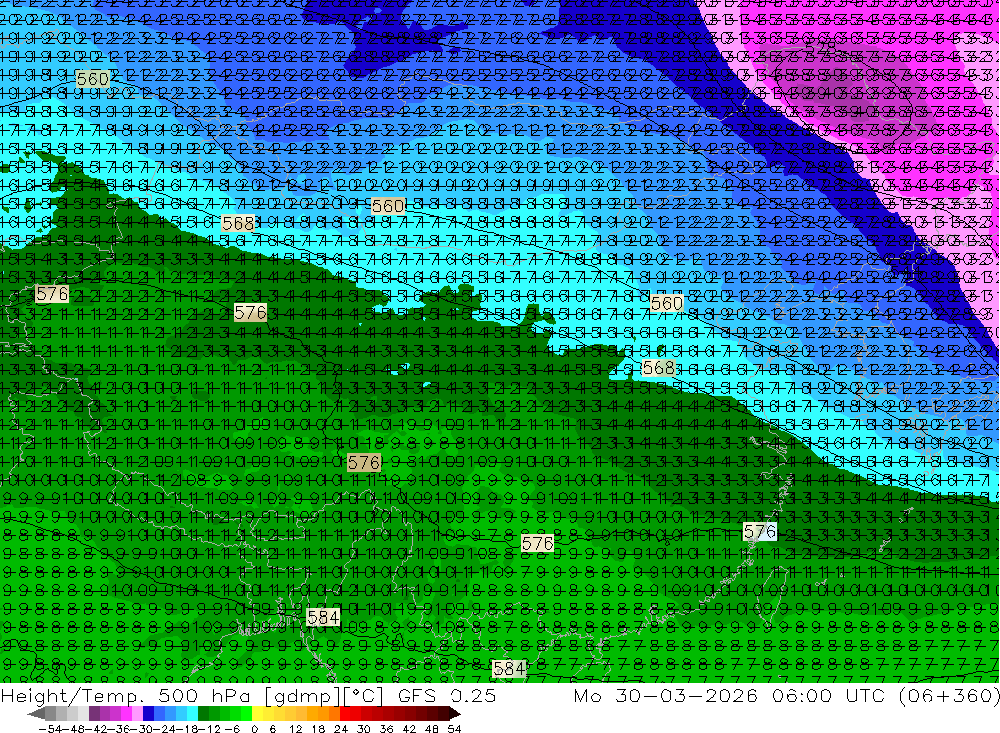The image size is (1000, 733).
Task: Click legend value 54
Action: pos(455,729)
